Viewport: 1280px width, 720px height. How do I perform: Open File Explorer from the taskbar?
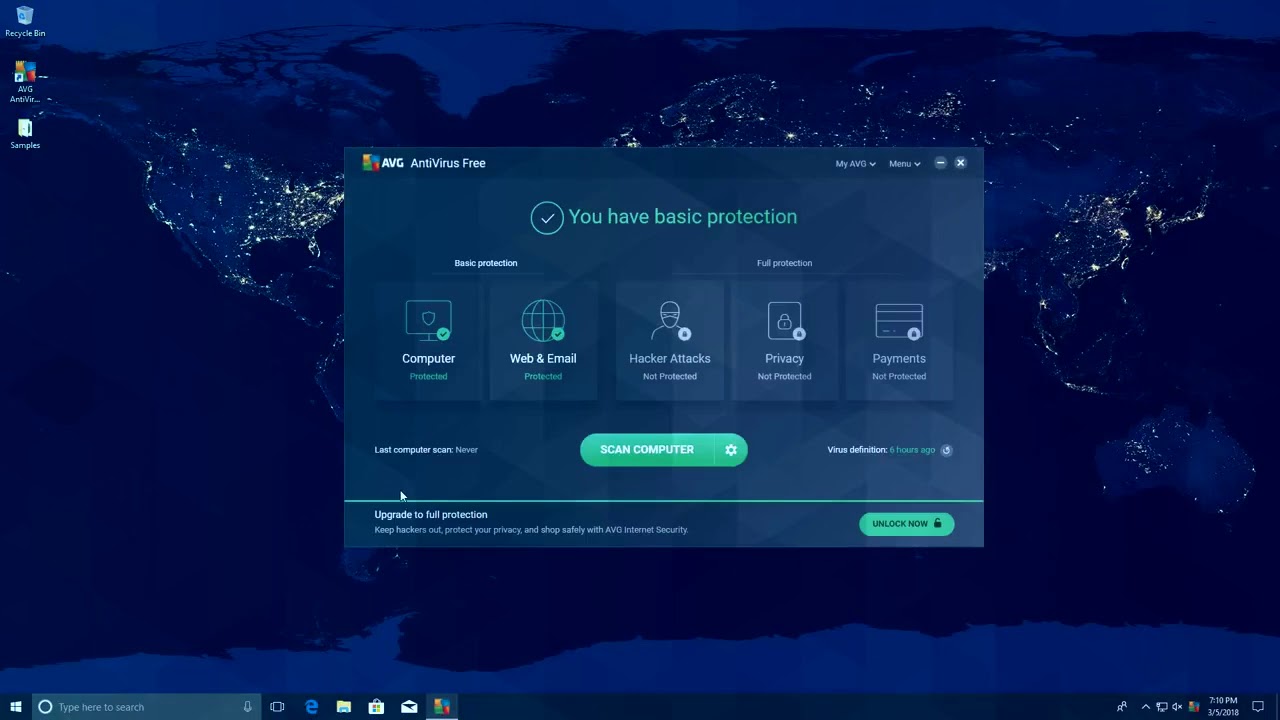point(344,707)
